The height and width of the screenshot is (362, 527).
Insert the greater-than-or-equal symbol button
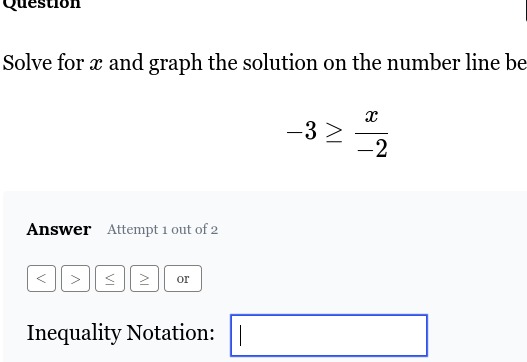[x=144, y=278]
